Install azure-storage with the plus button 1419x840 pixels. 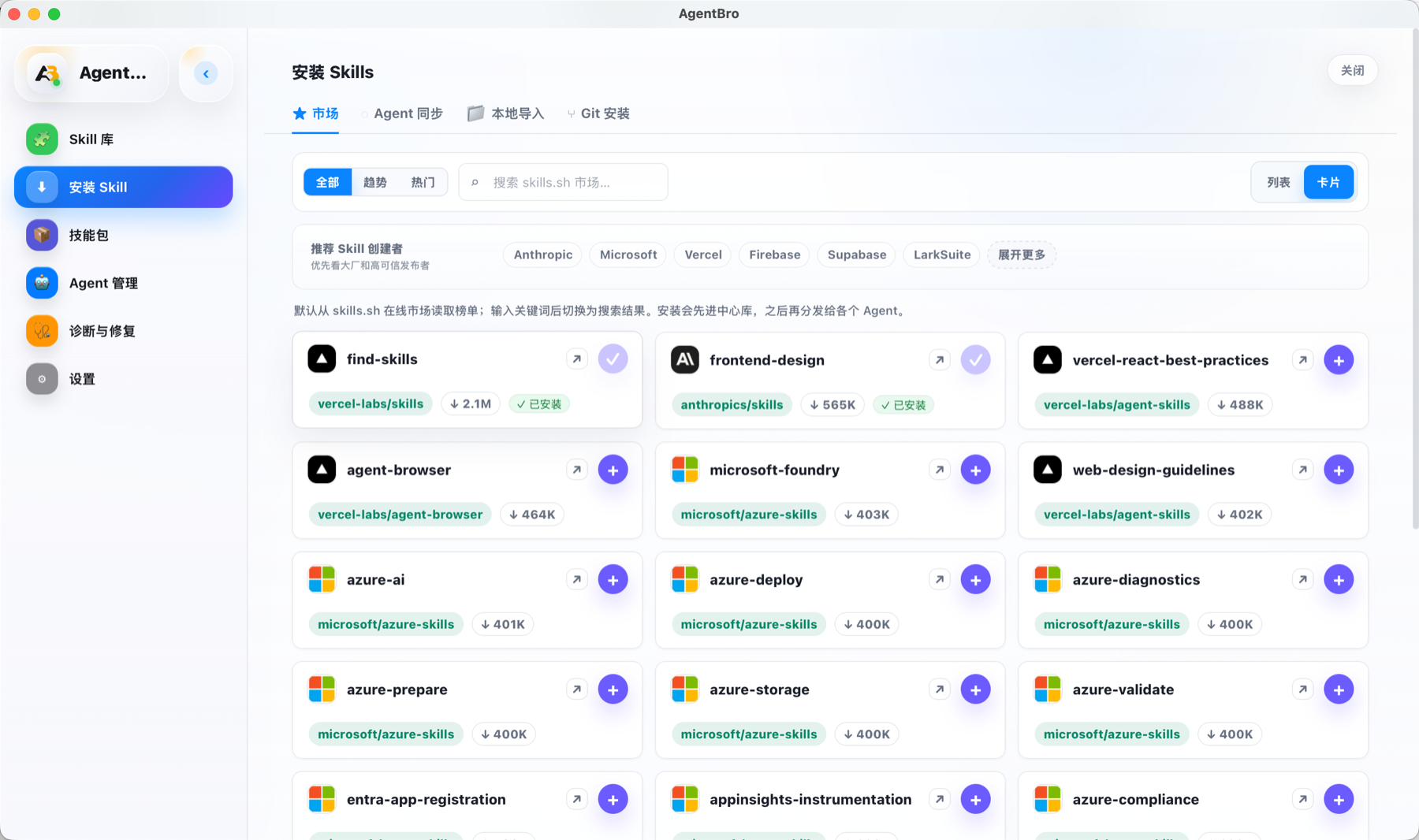[x=975, y=689]
